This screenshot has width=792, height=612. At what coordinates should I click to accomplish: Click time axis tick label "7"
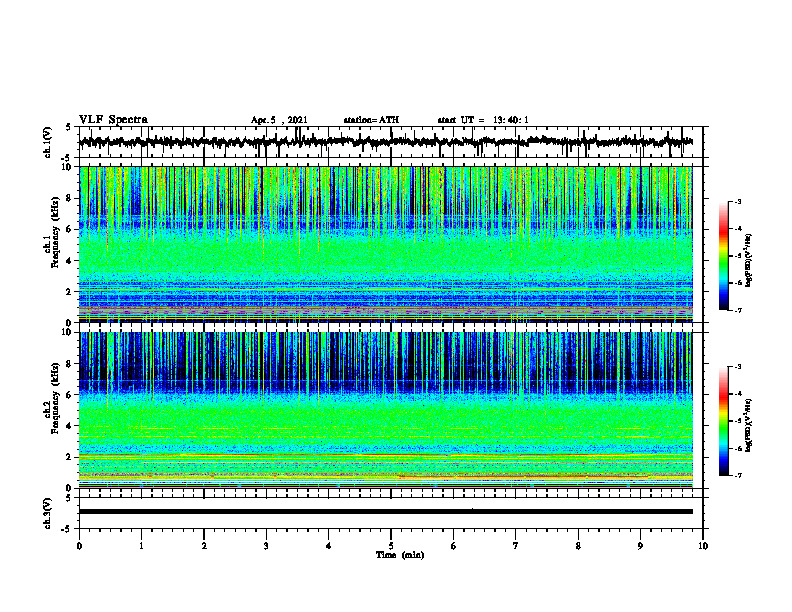516,546
